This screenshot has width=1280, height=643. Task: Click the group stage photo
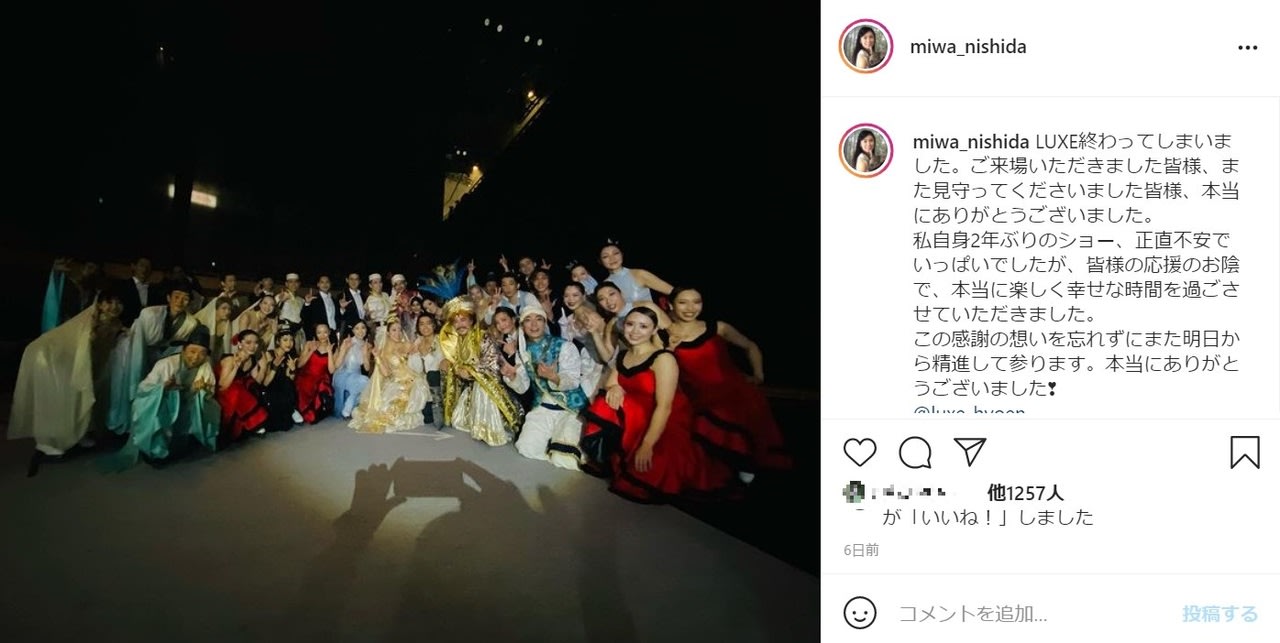[410, 321]
